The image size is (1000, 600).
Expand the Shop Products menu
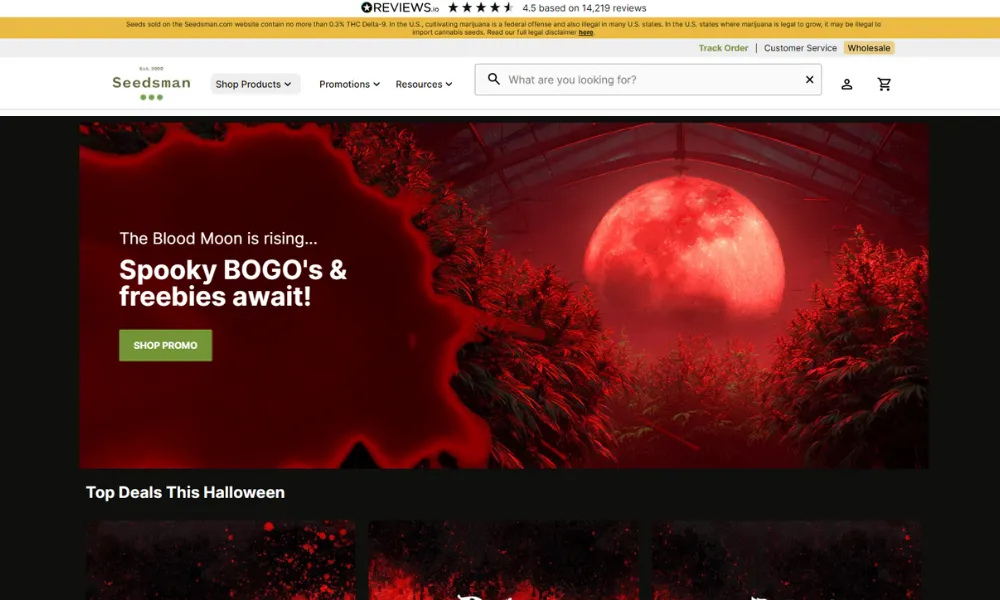(254, 84)
